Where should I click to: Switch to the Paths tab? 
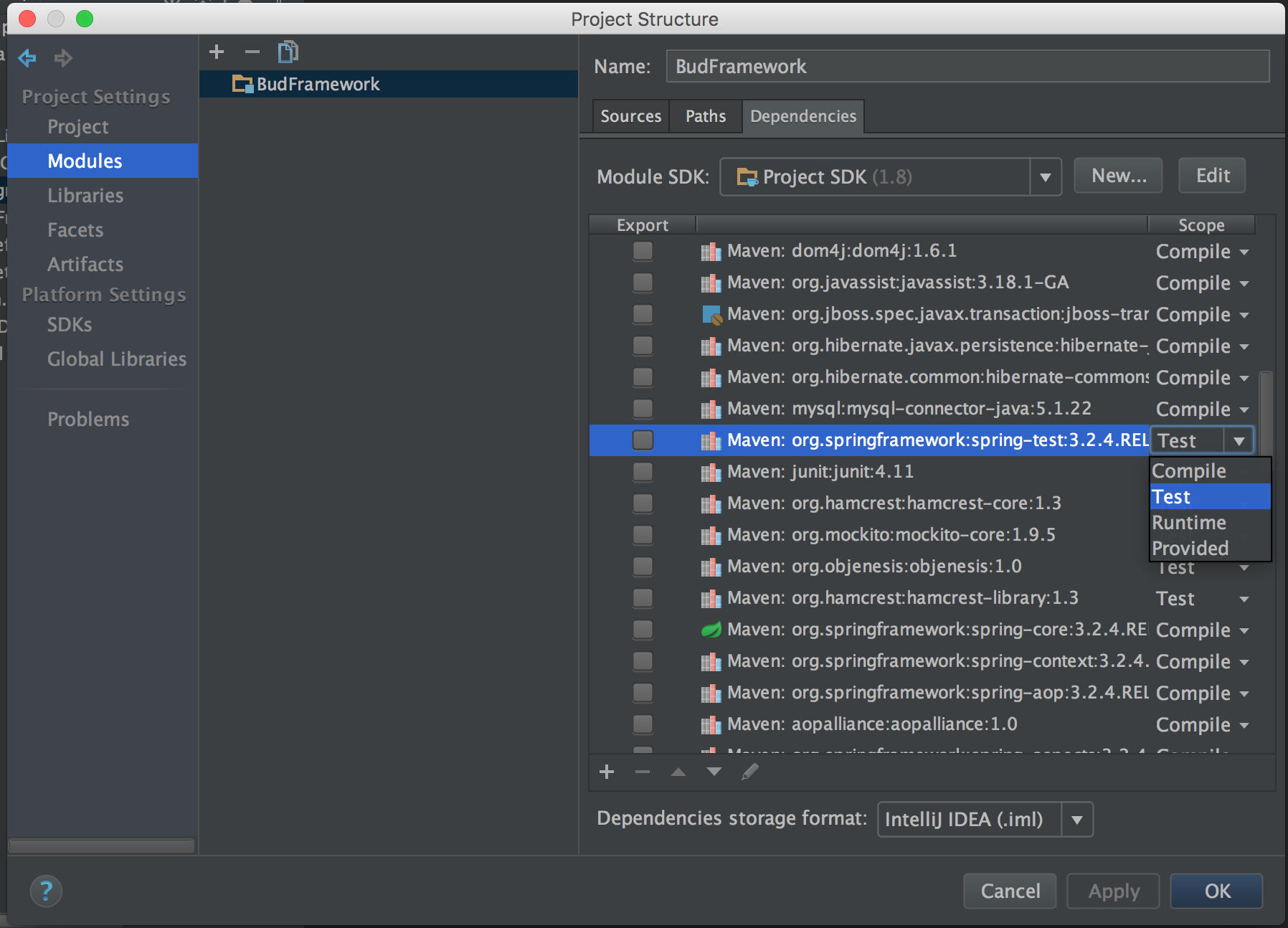[706, 116]
